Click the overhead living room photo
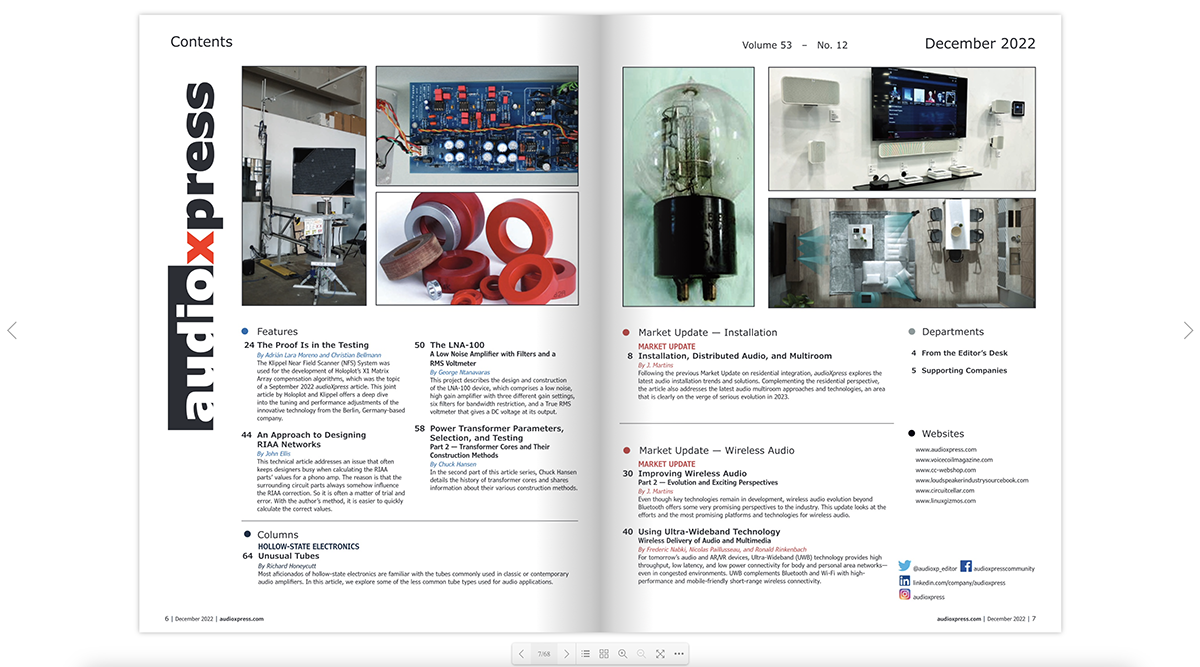Image resolution: width=1200 pixels, height=667 pixels. click(902, 253)
